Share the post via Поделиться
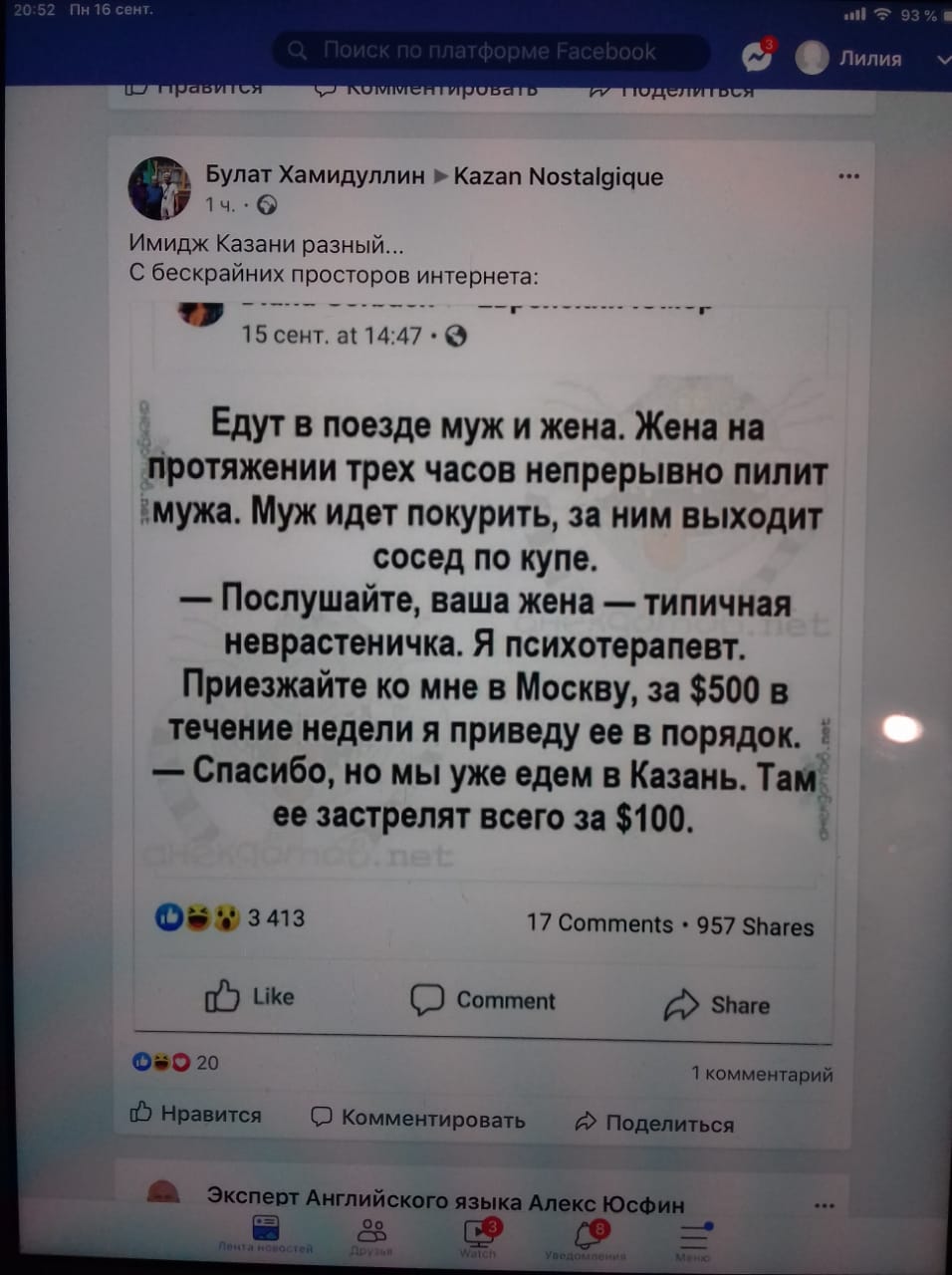 click(x=654, y=1123)
